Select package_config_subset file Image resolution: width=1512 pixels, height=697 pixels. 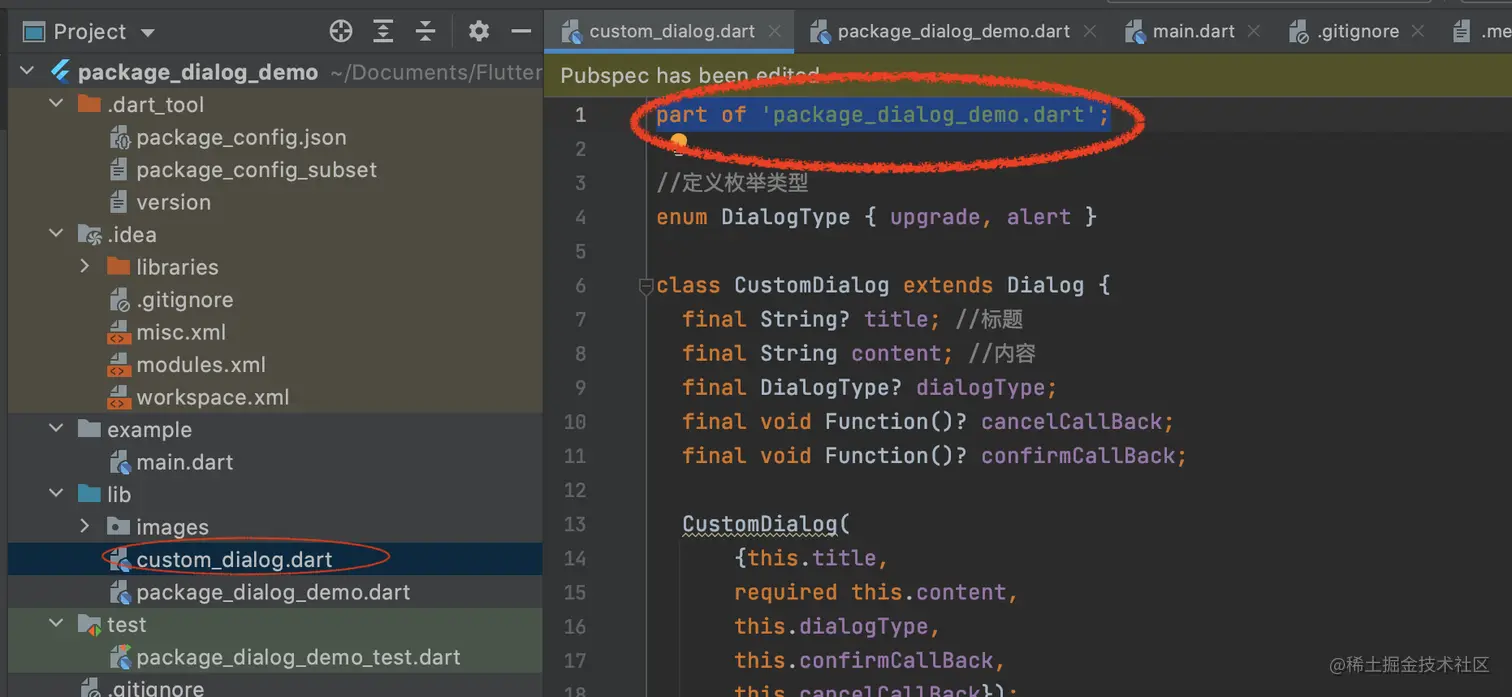click(x=256, y=170)
